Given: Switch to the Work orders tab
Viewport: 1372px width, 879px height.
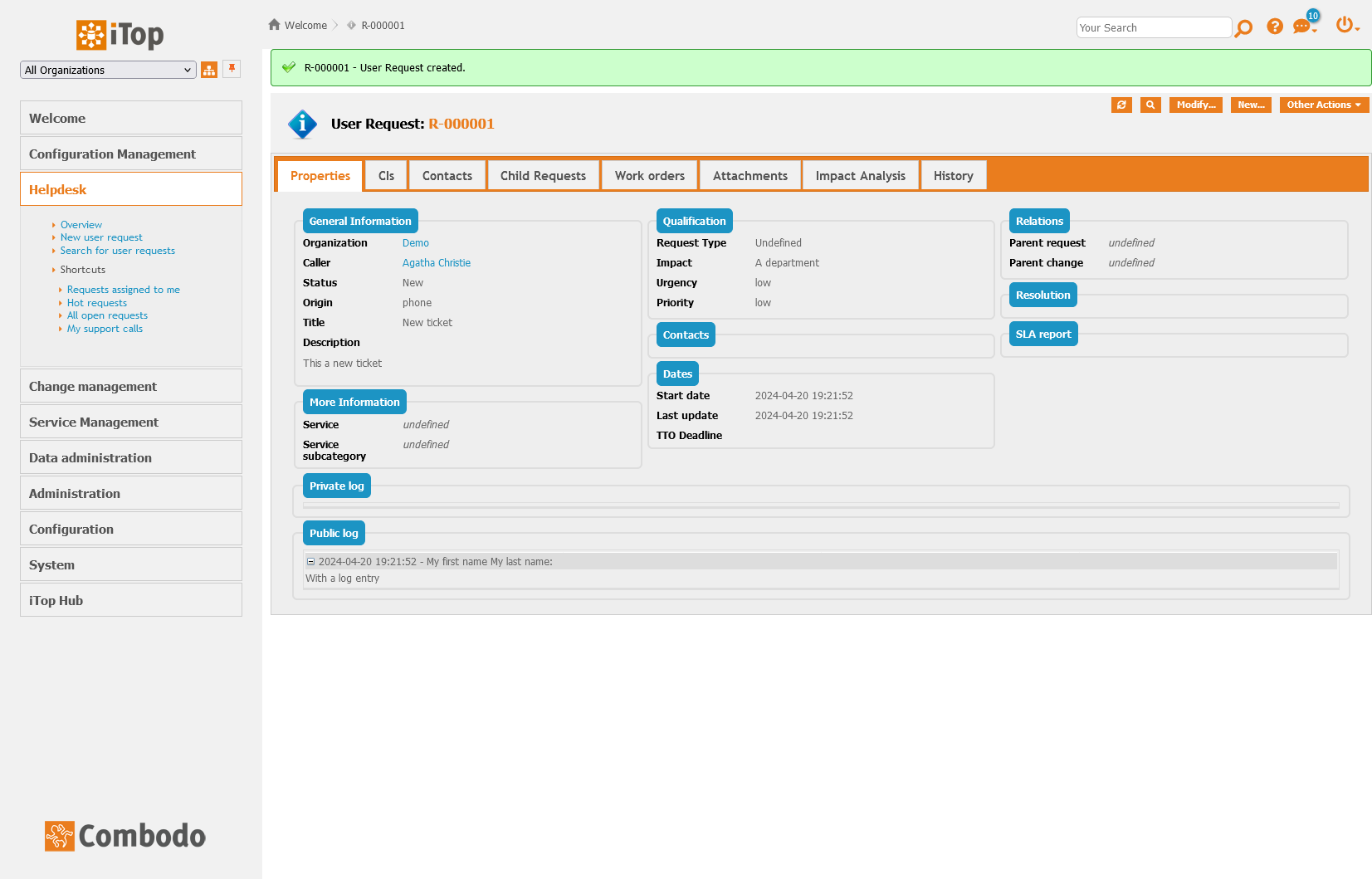Looking at the screenshot, I should pyautogui.click(x=649, y=175).
